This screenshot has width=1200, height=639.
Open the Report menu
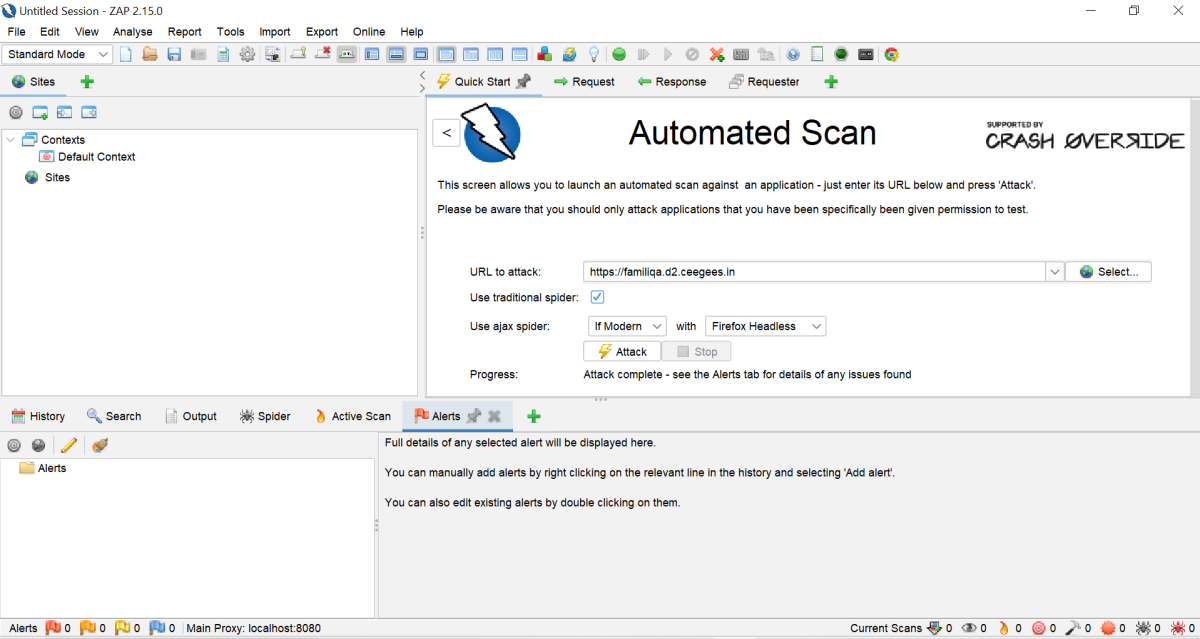pyautogui.click(x=184, y=32)
